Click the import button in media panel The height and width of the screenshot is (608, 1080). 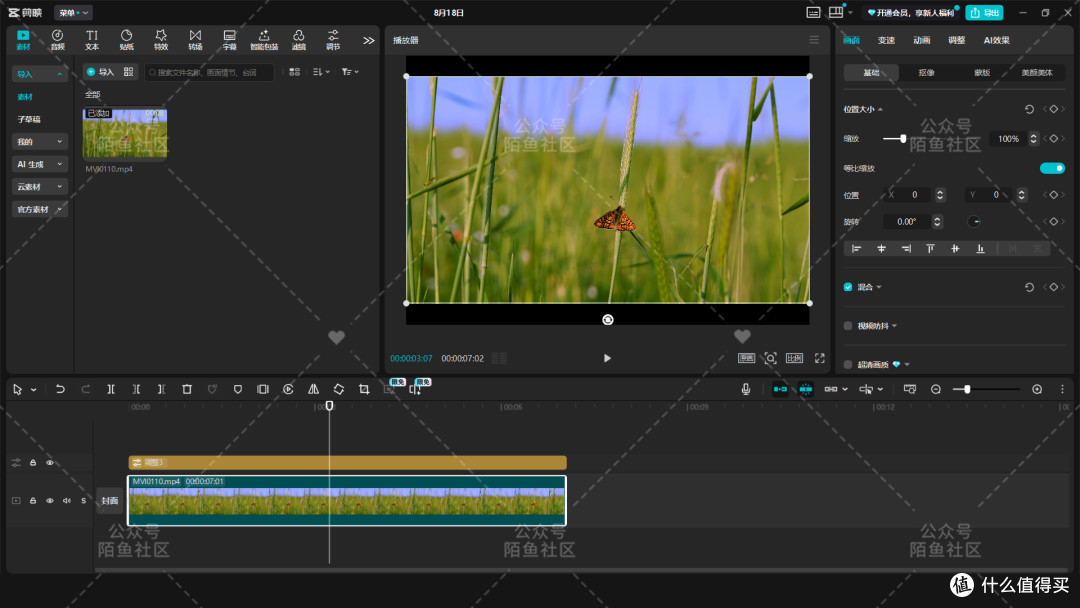[x=100, y=72]
